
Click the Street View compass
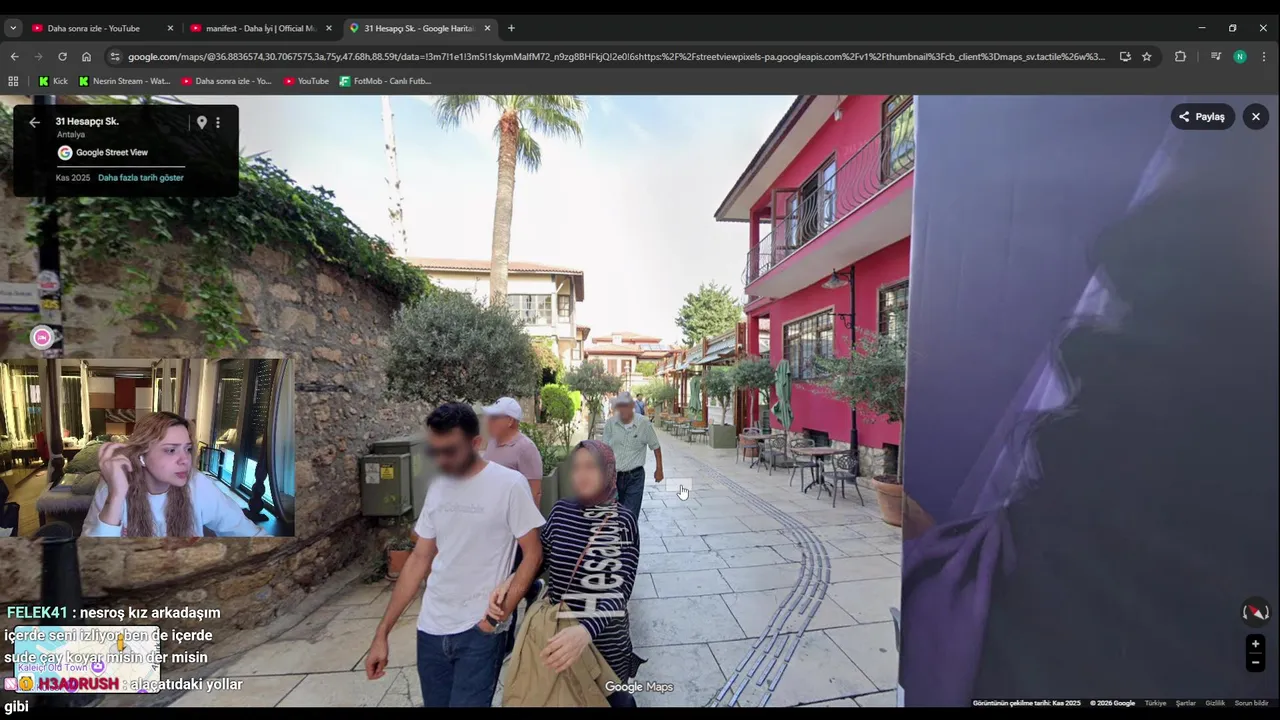coord(1255,612)
